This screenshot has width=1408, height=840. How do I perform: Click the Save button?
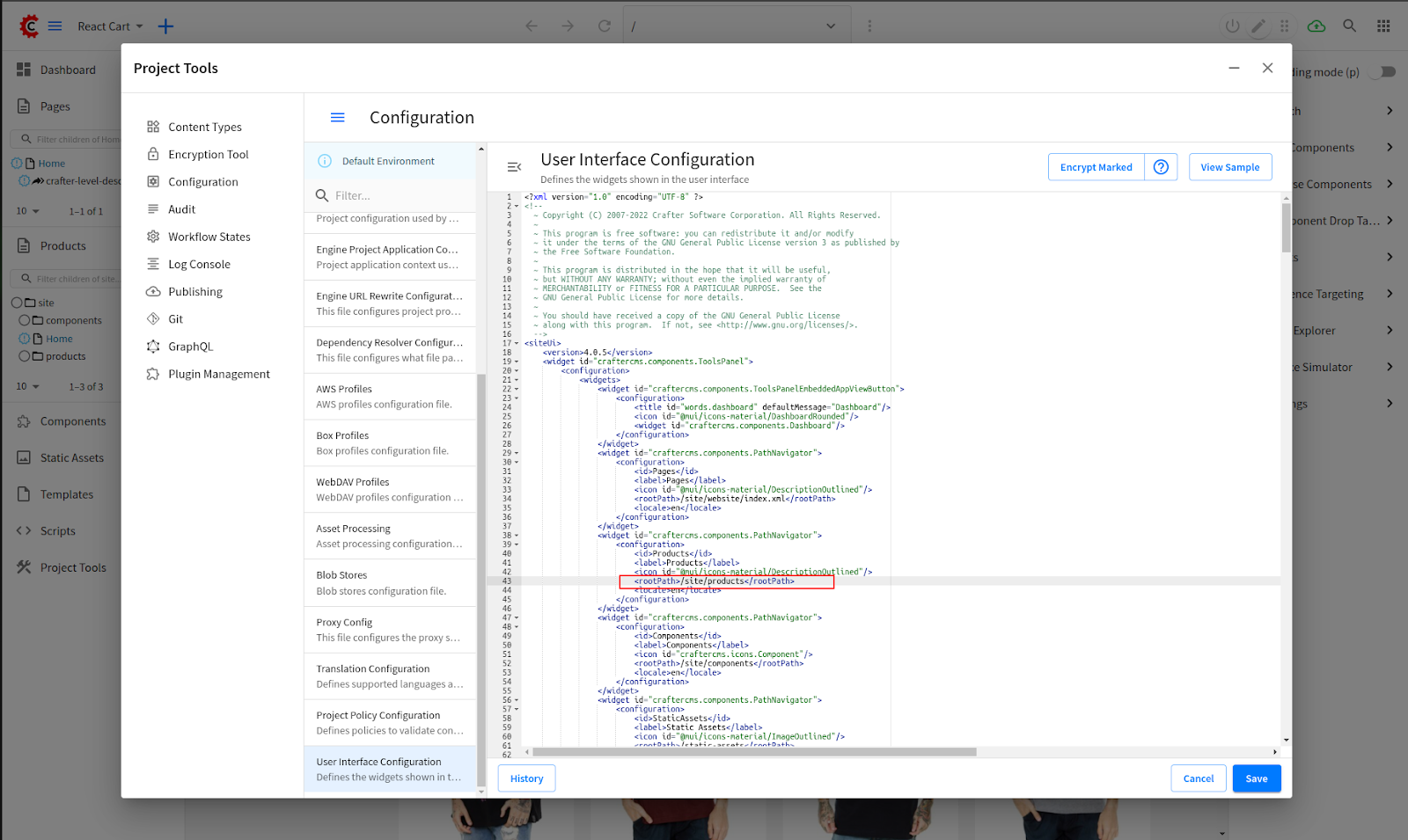1256,778
